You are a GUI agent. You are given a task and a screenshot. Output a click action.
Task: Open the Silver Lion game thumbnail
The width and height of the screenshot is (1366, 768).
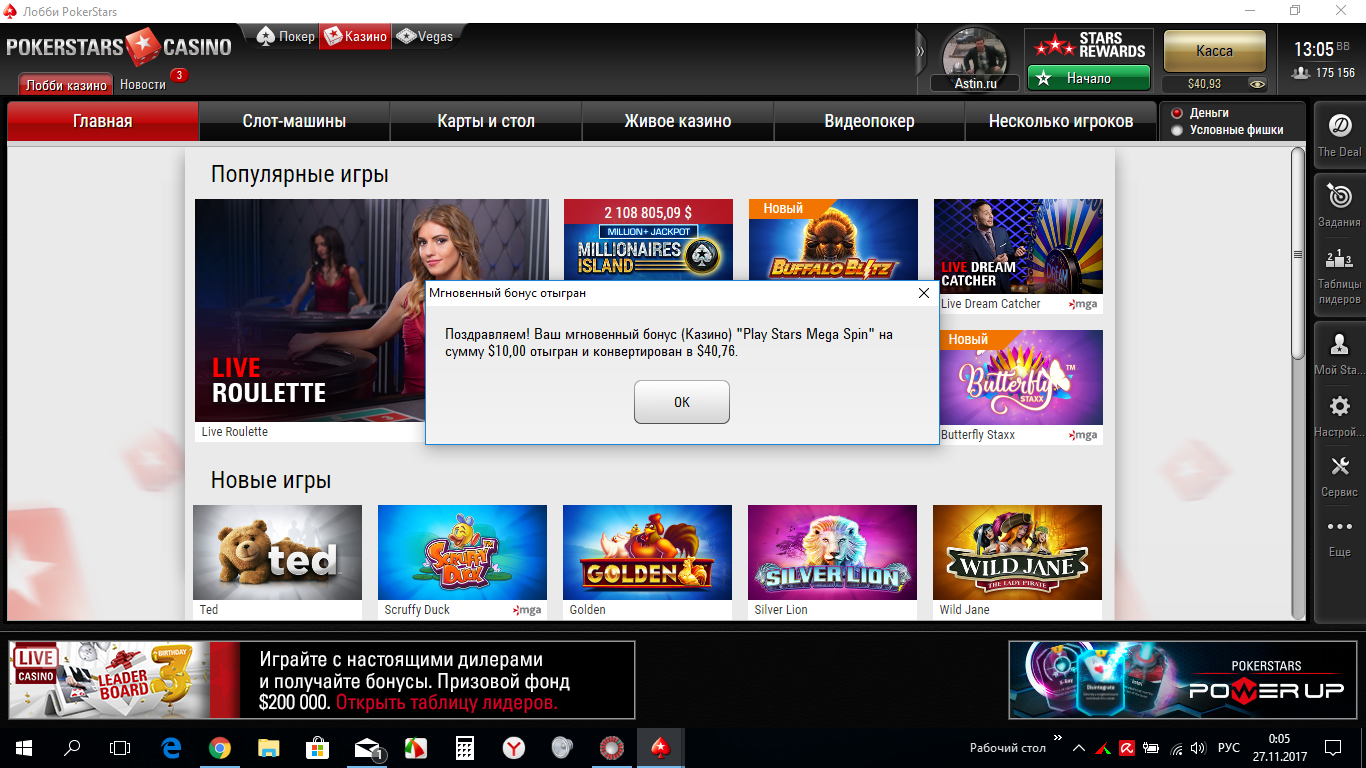pyautogui.click(x=832, y=552)
